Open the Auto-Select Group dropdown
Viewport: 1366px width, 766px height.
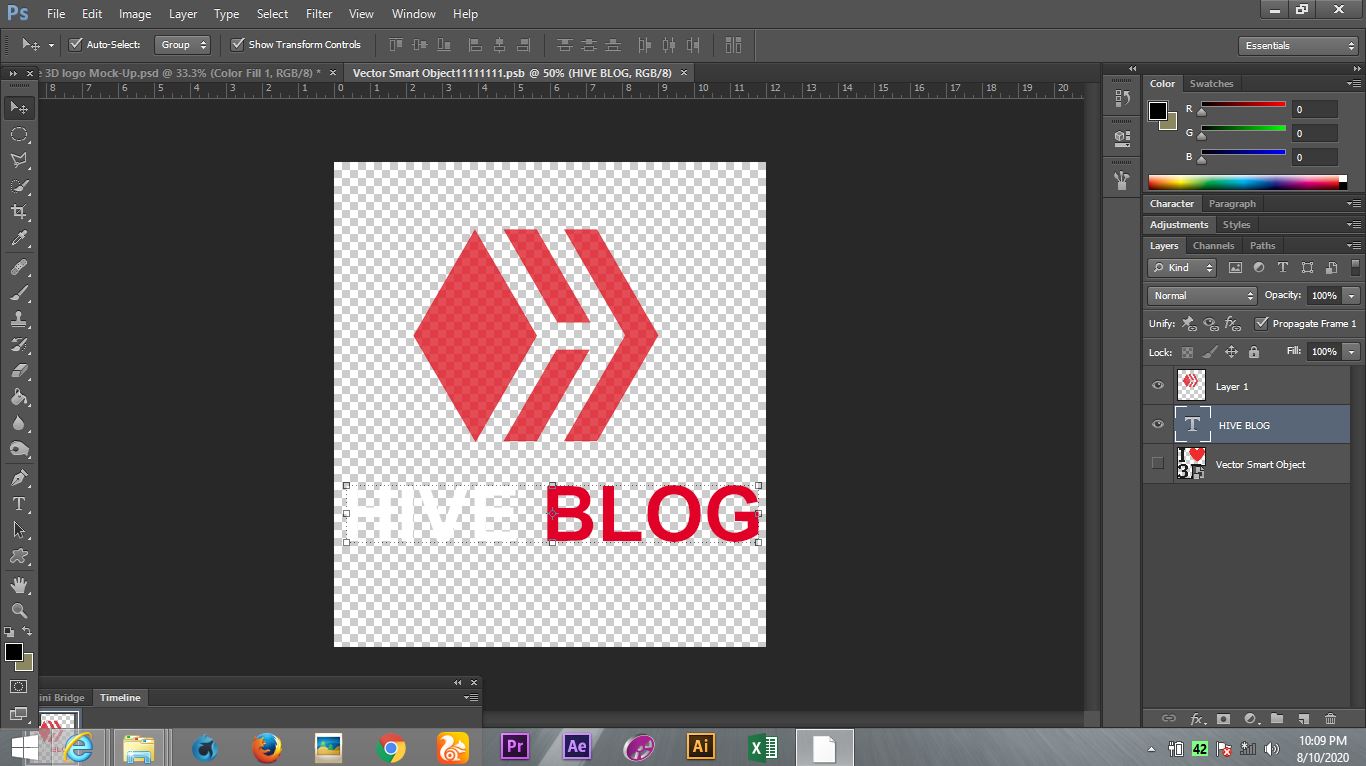pyautogui.click(x=184, y=45)
